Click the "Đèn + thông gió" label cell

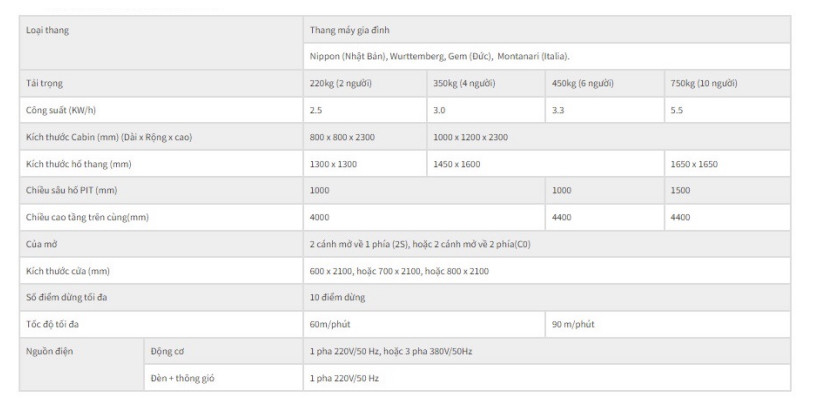pos(222,378)
